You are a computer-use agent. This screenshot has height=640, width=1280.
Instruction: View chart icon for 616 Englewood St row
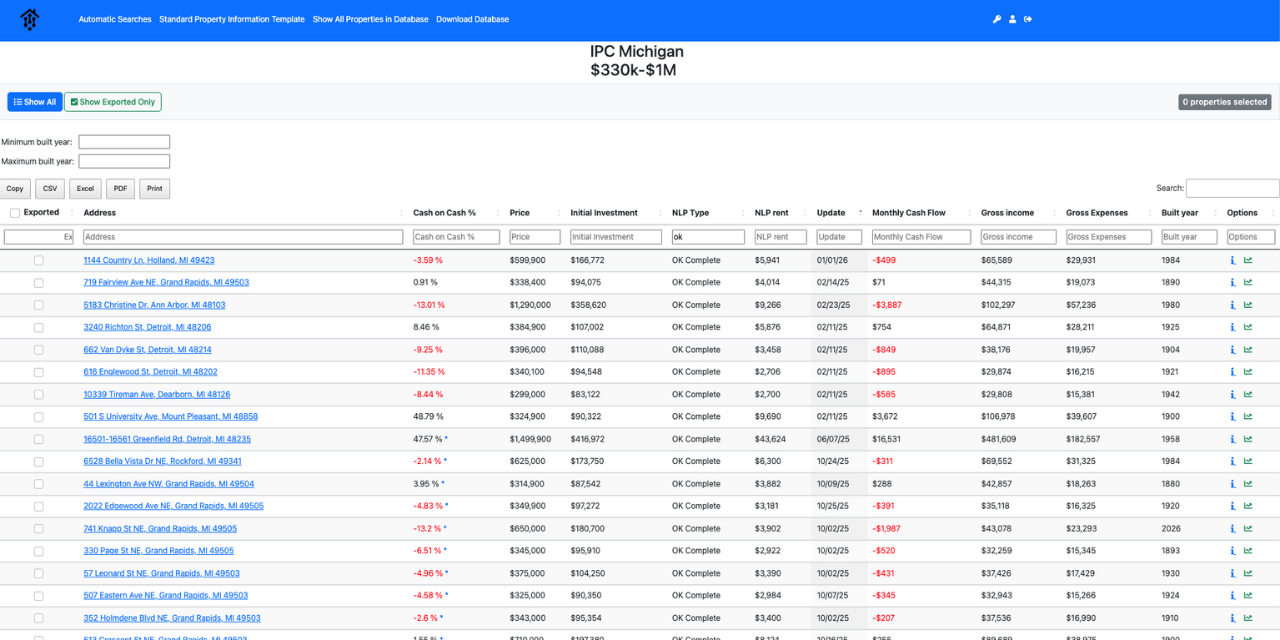coord(1248,372)
